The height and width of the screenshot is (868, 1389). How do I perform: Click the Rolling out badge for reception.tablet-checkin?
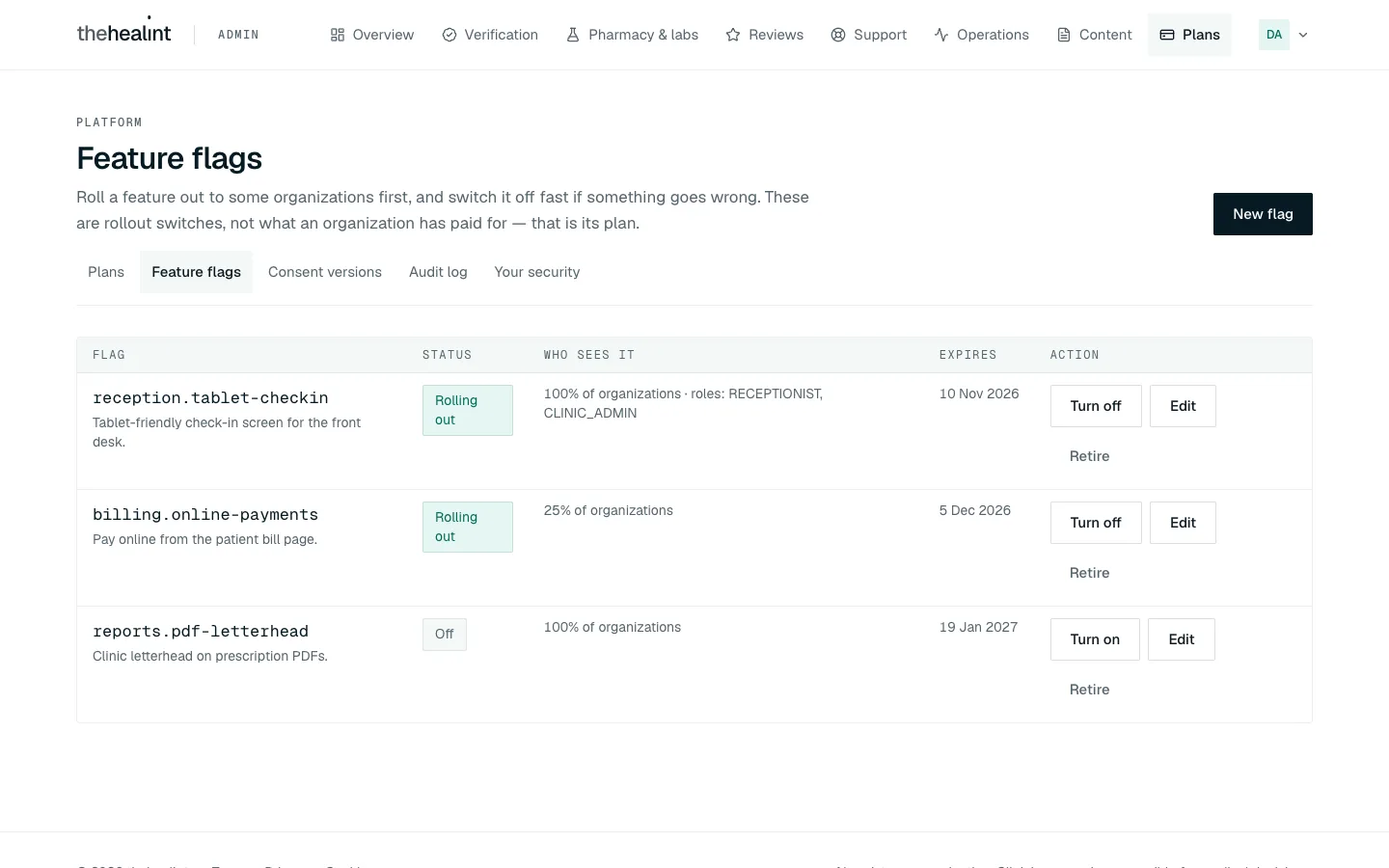[x=468, y=410]
